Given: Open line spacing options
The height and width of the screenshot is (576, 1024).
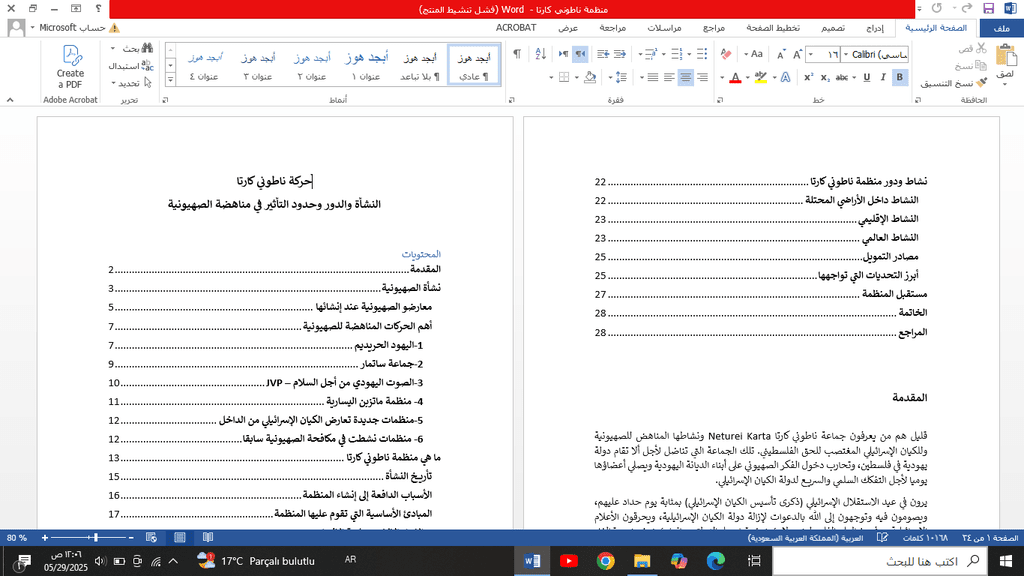Looking at the screenshot, I should click(x=621, y=77).
